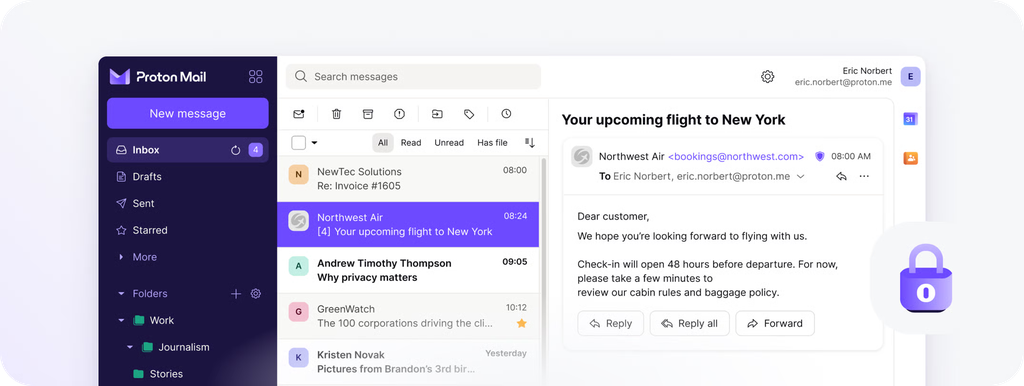Filter messages by Has file
Image resolution: width=1024 pixels, height=386 pixels.
[x=492, y=142]
